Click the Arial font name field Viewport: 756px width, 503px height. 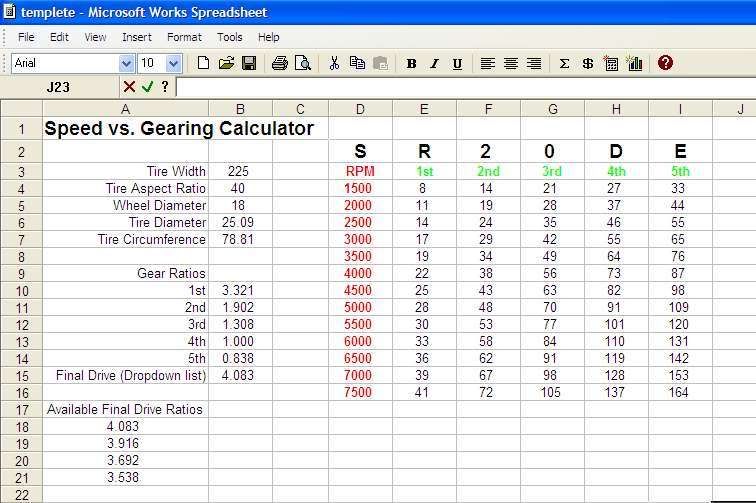(66, 63)
